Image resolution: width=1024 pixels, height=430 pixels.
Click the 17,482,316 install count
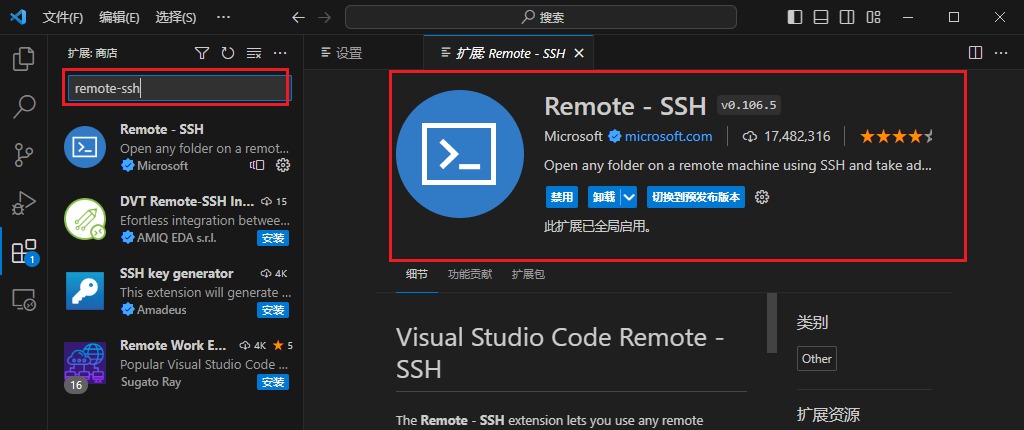787,137
